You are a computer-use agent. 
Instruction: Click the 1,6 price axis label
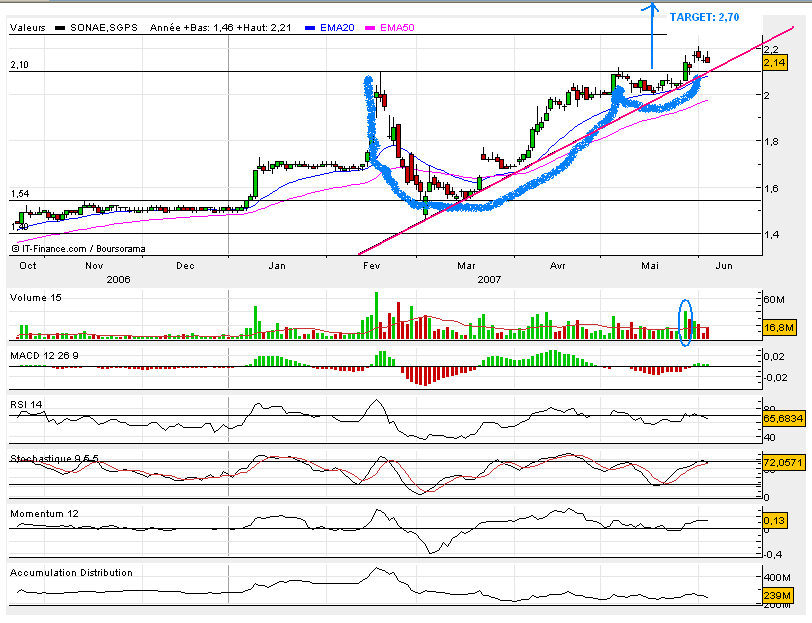coord(771,189)
